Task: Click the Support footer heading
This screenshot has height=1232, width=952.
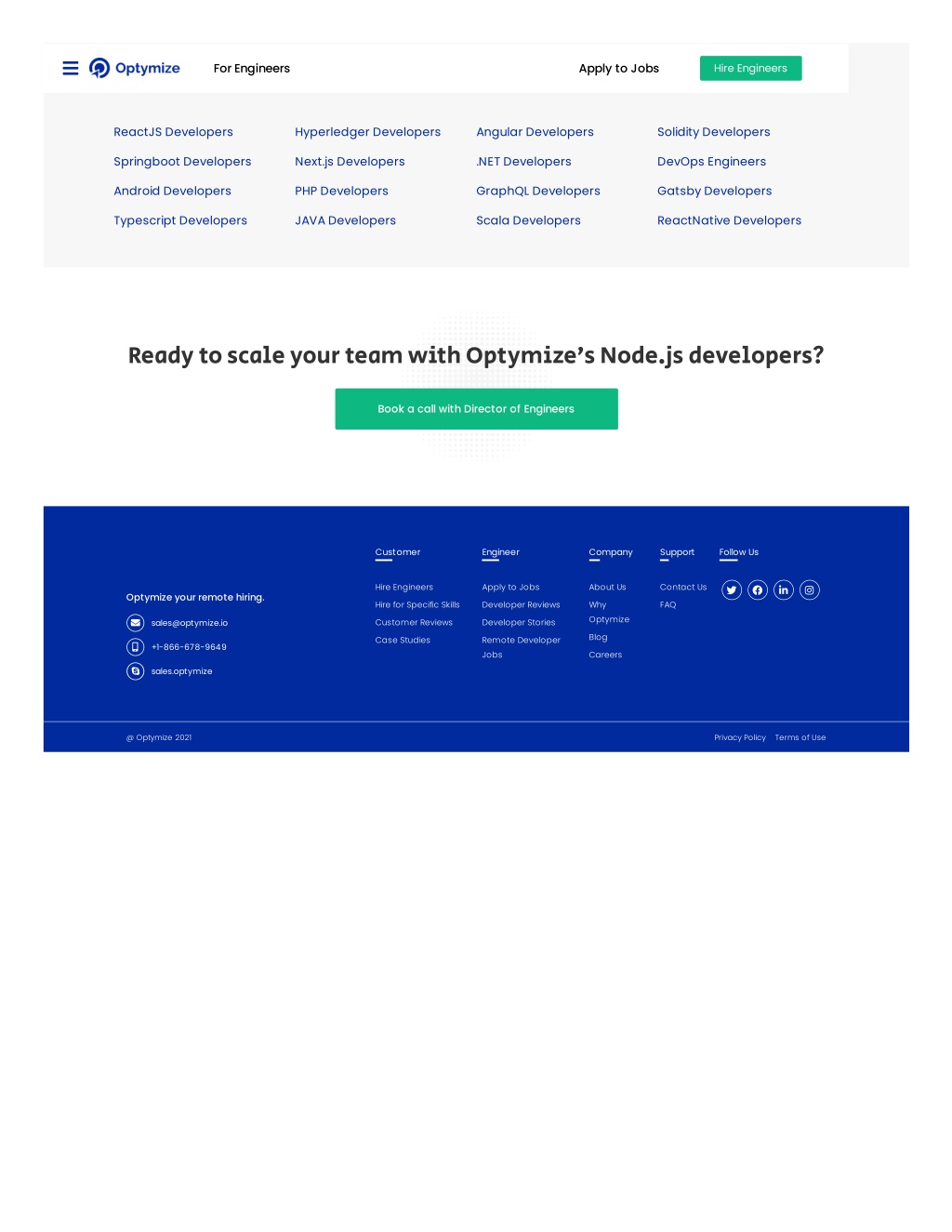Action: (678, 552)
